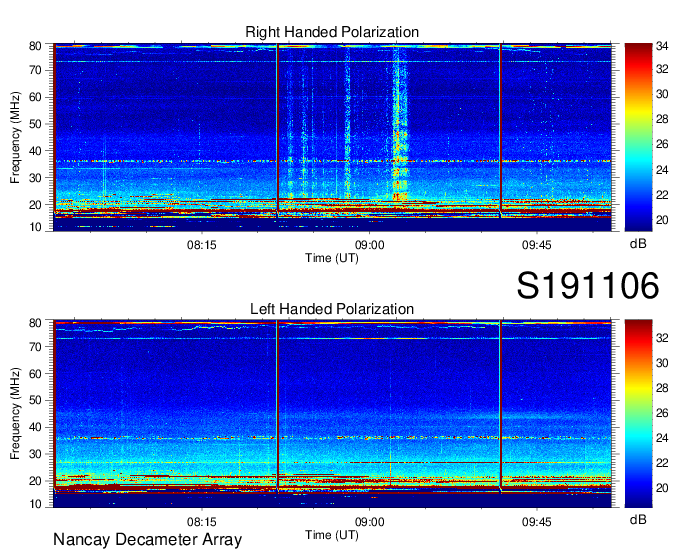Click the '80' frequency tick on the top plot
The height and width of the screenshot is (552, 680).
coord(35,46)
